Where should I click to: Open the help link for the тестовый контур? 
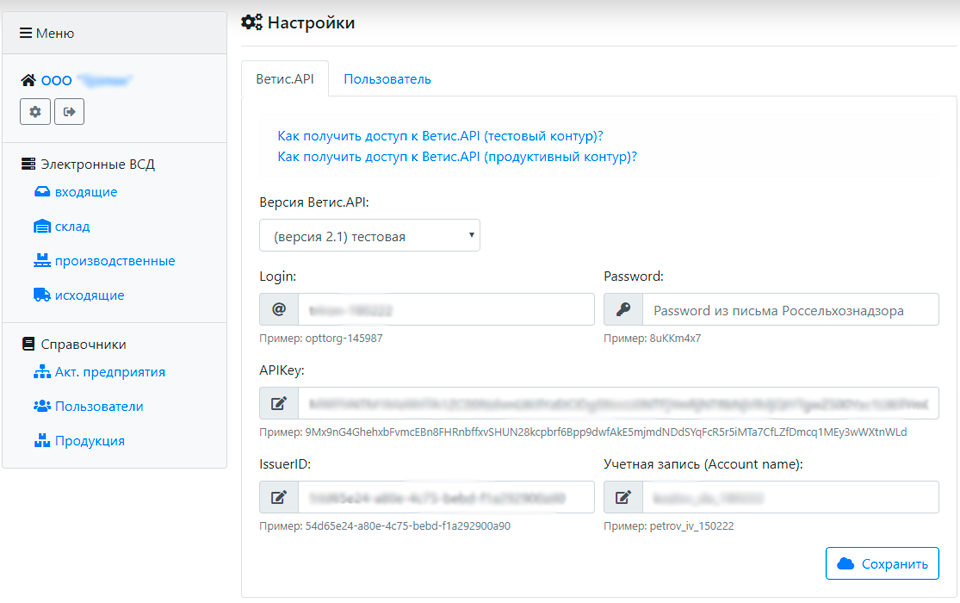(440, 136)
